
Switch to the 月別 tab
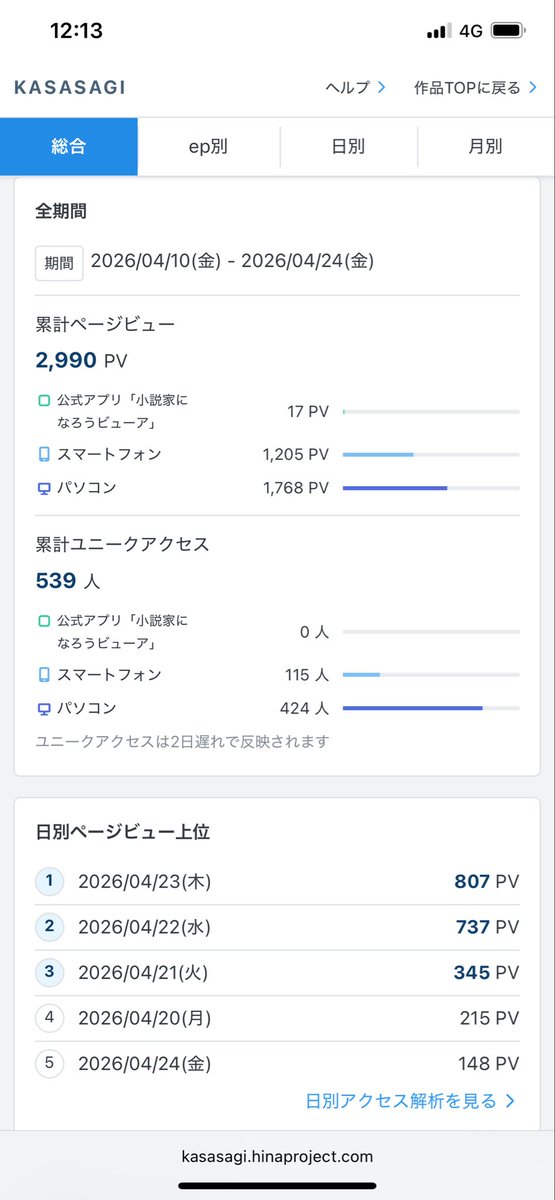[486, 147]
